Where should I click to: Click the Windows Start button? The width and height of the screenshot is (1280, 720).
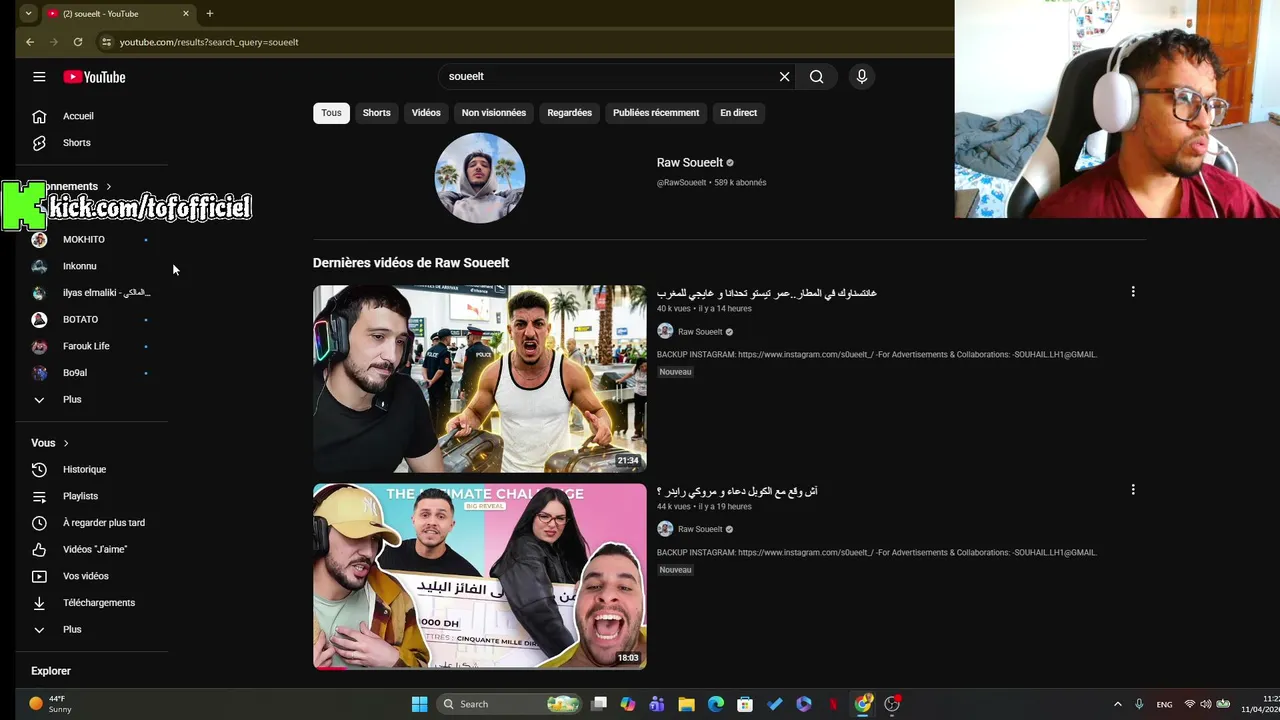point(420,704)
